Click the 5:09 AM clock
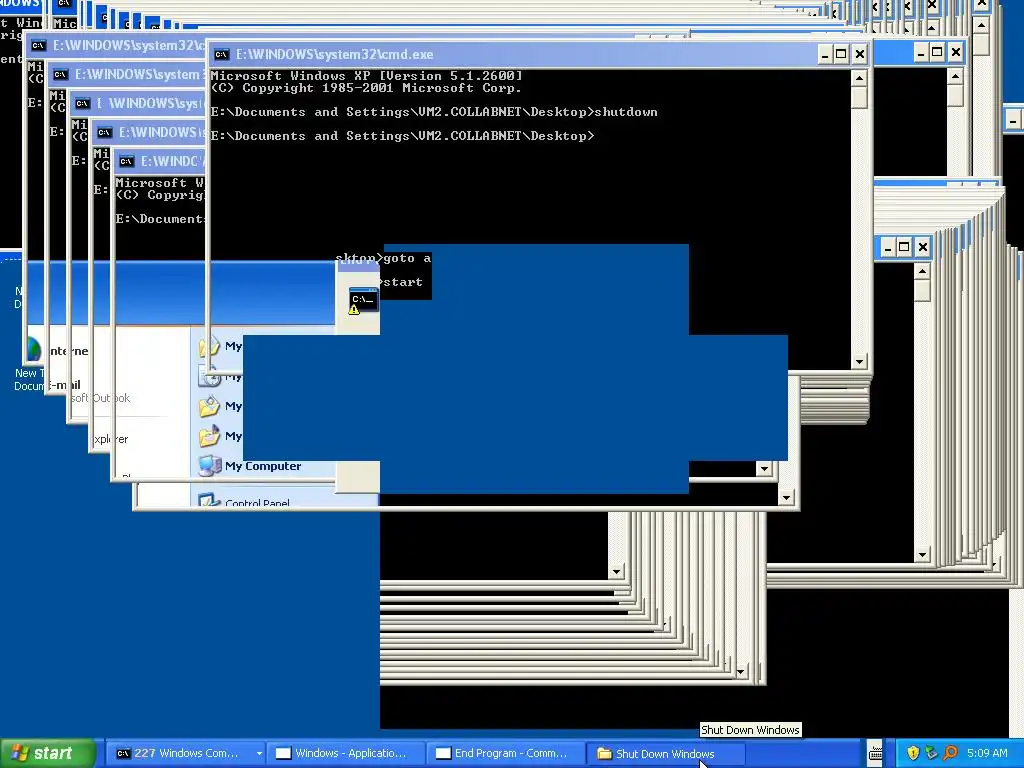Screen dimensions: 1024x768 (987, 753)
